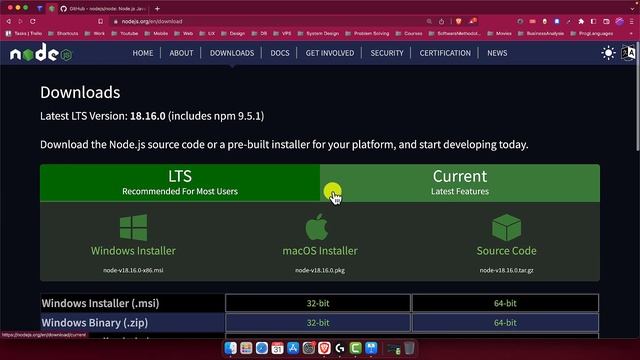
Task: Click the Windows Installer logo
Action: [x=133, y=227]
